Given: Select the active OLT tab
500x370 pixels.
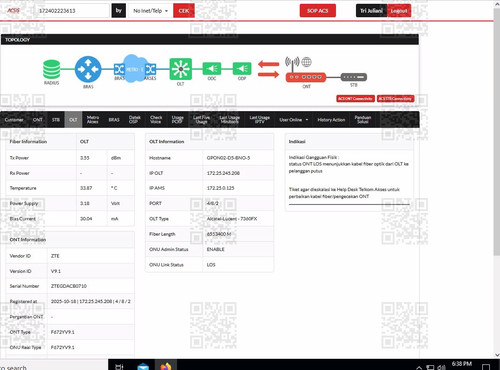Looking at the screenshot, I should 73,120.
